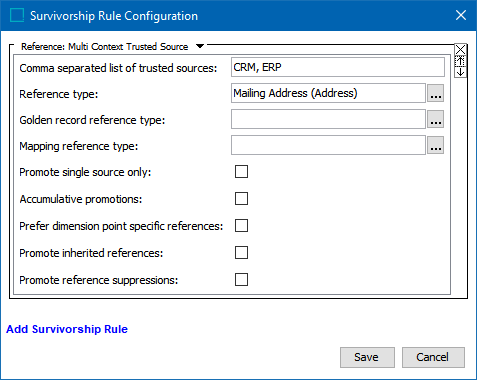Remove the Multi Context Trusted Source rule
477x380 pixels.
click(x=460, y=50)
